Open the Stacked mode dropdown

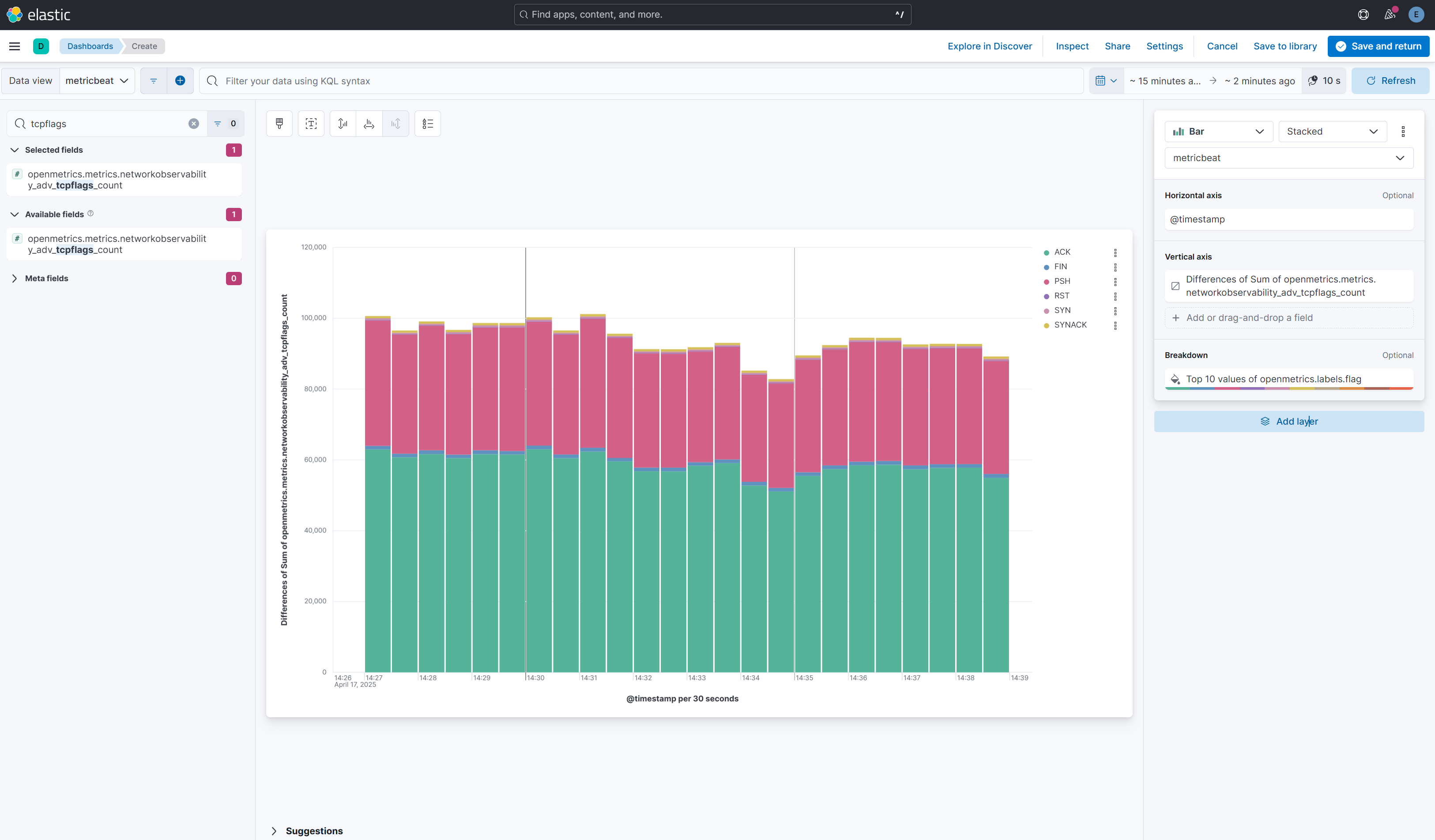pos(1332,132)
